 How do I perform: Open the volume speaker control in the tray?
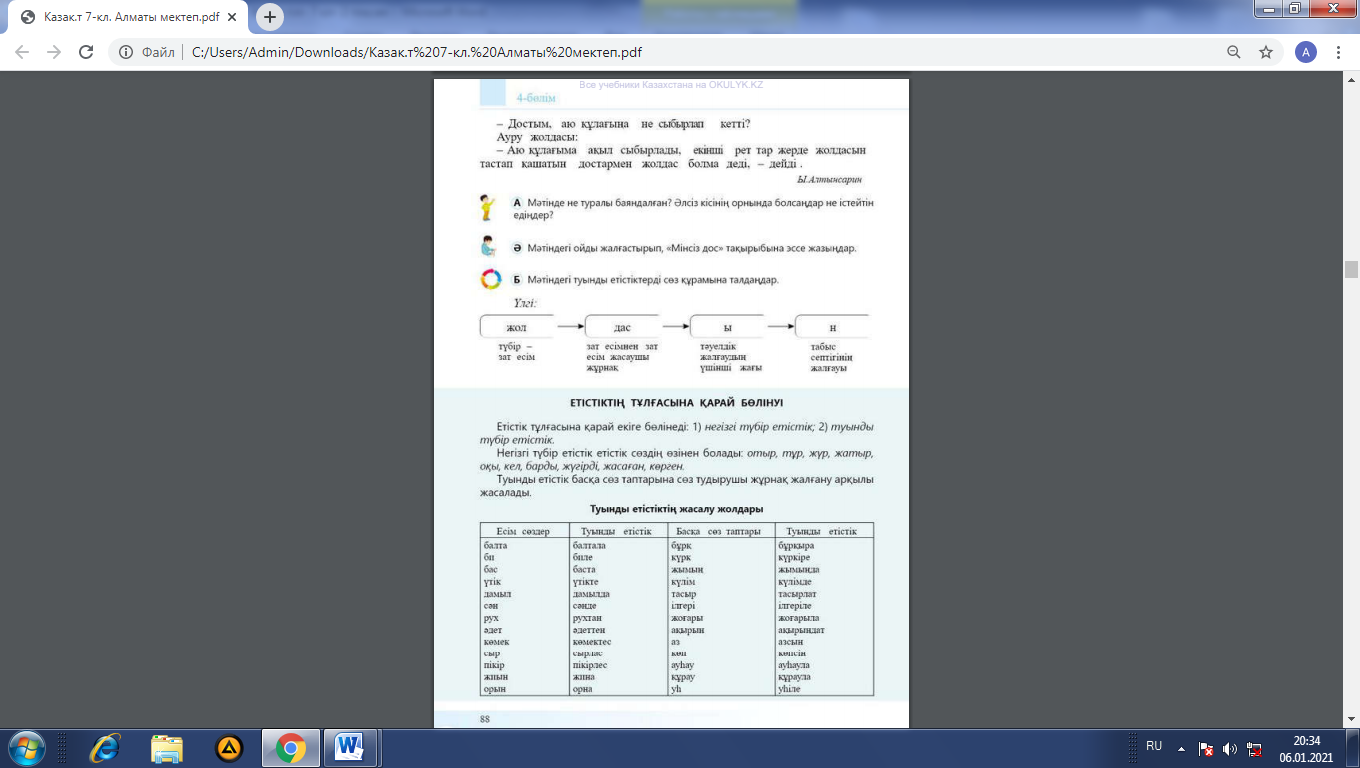pyautogui.click(x=1230, y=748)
